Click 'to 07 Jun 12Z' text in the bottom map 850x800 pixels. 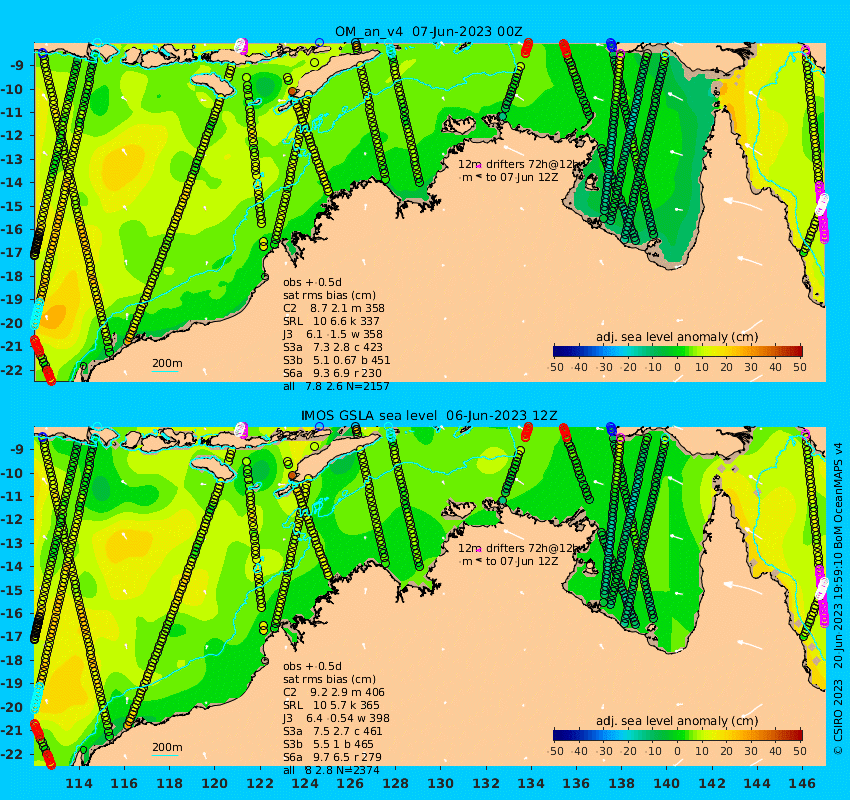[521, 562]
